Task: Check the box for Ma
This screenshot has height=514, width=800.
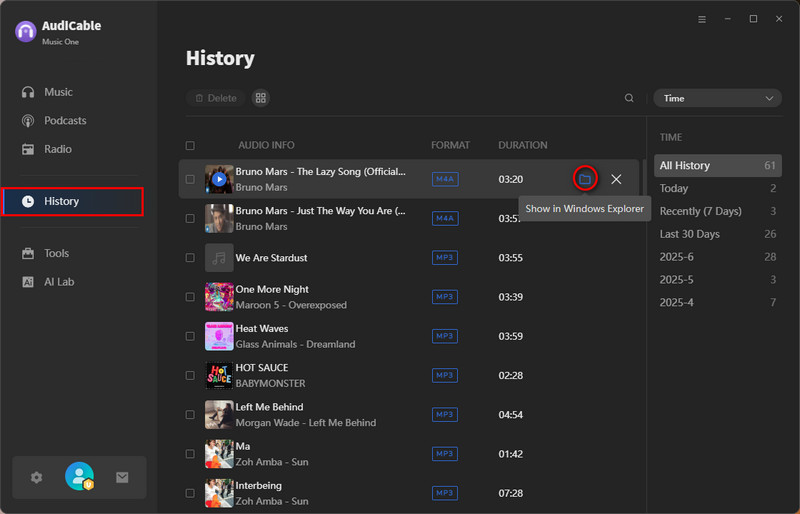Action: 190,454
